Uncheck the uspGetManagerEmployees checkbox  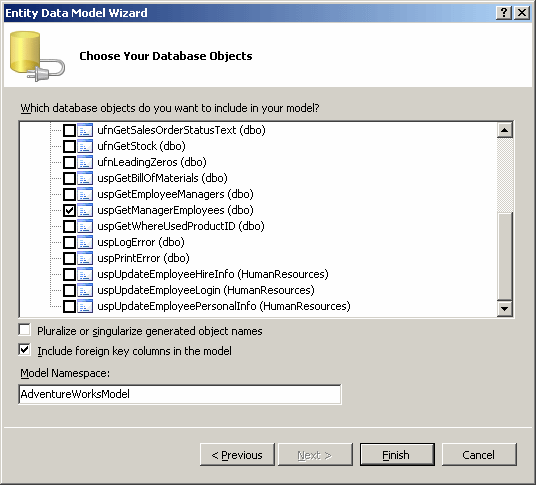[x=69, y=210]
